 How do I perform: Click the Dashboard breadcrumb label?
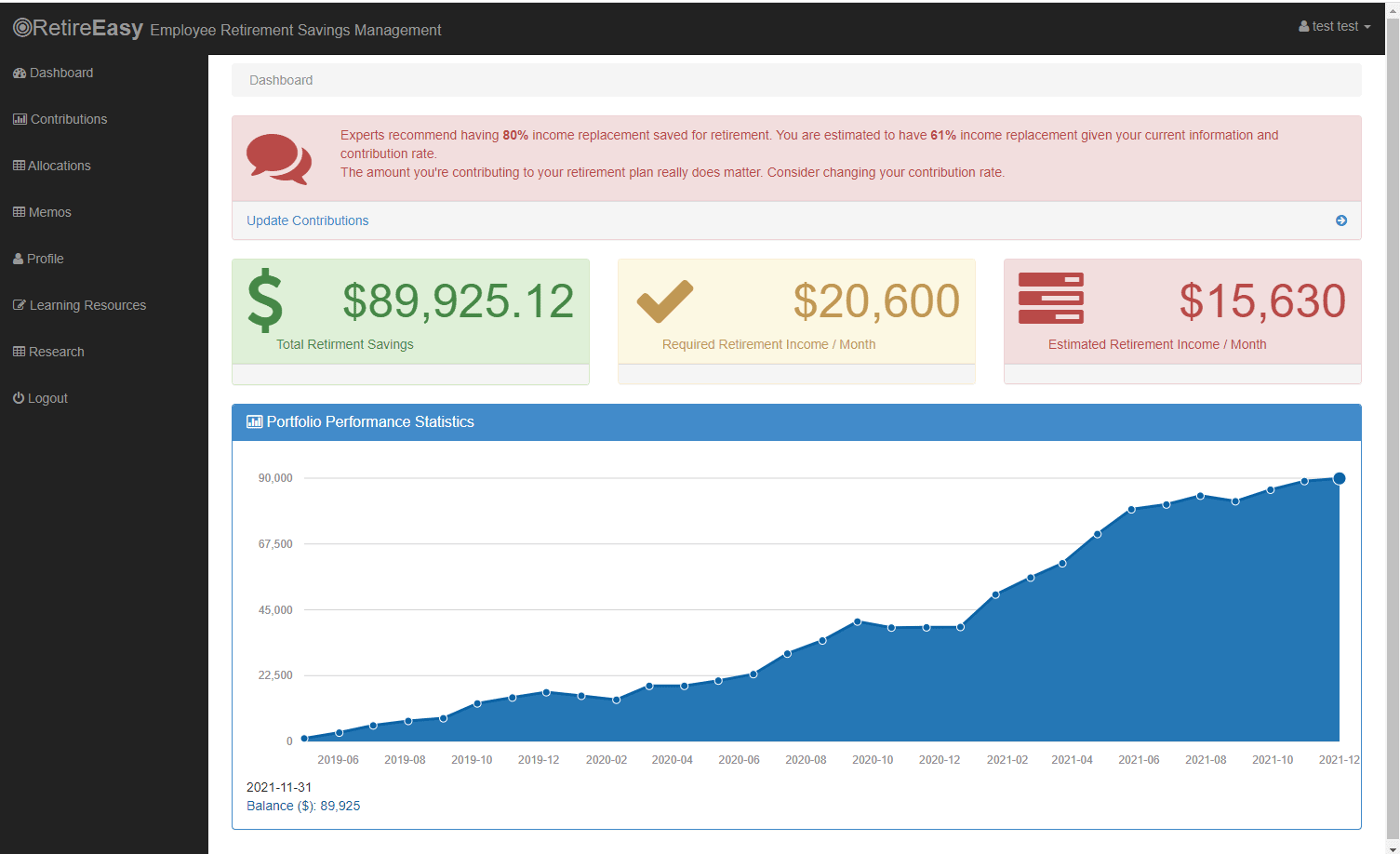click(281, 81)
